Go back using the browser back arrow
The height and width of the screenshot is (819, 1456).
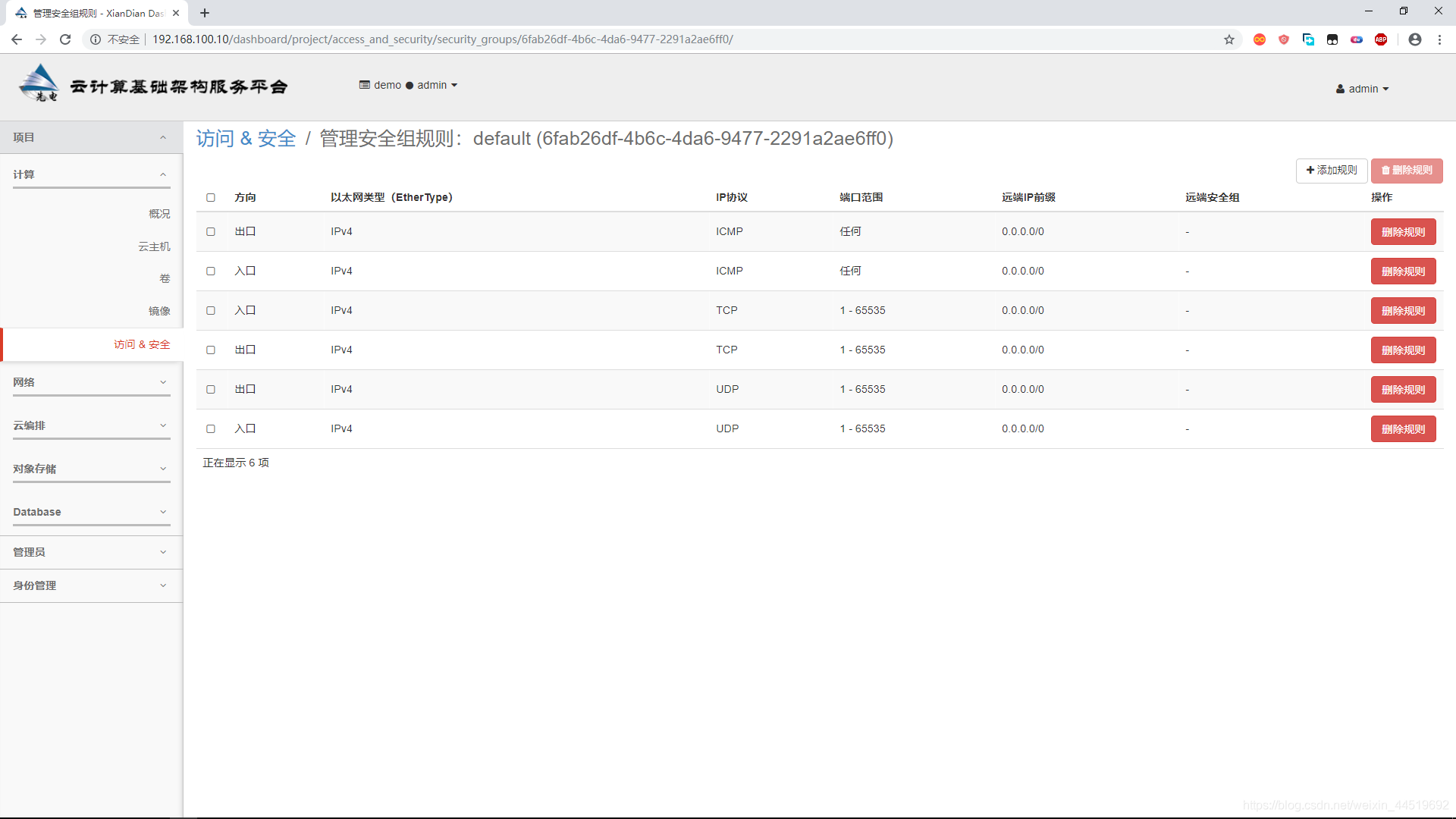click(17, 39)
